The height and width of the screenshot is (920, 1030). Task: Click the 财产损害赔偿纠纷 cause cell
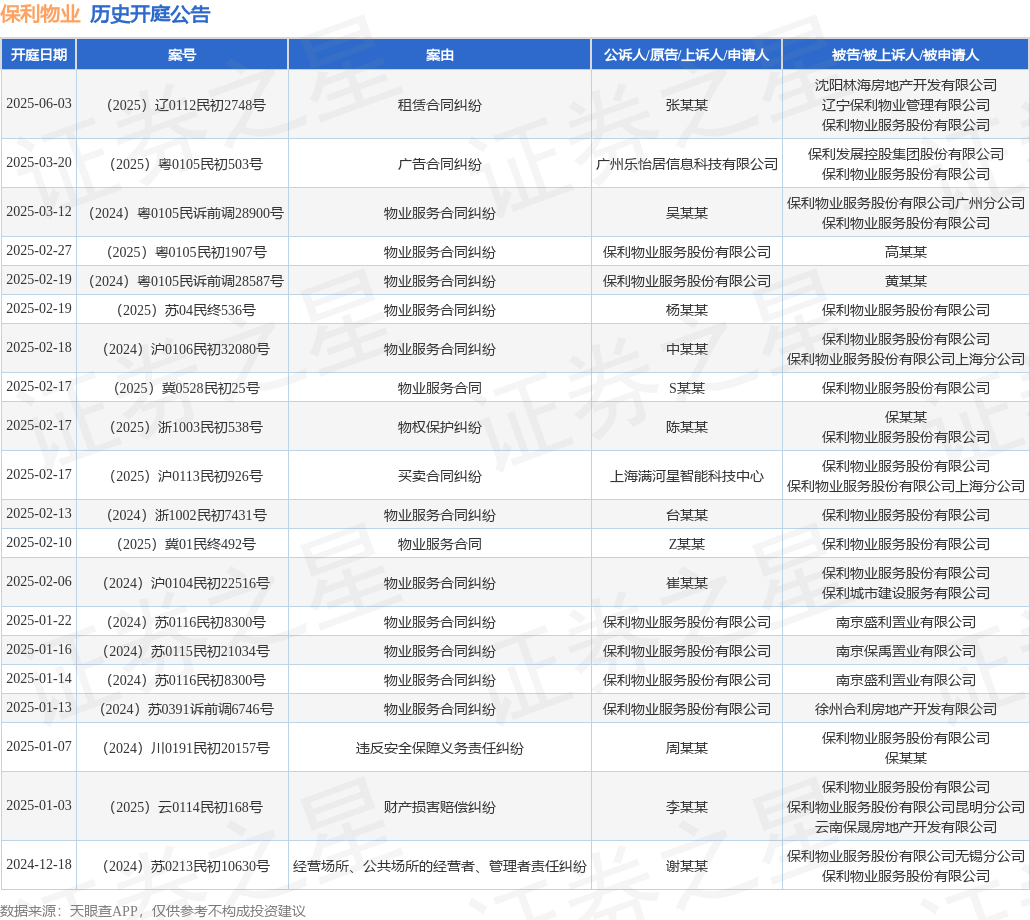point(439,807)
